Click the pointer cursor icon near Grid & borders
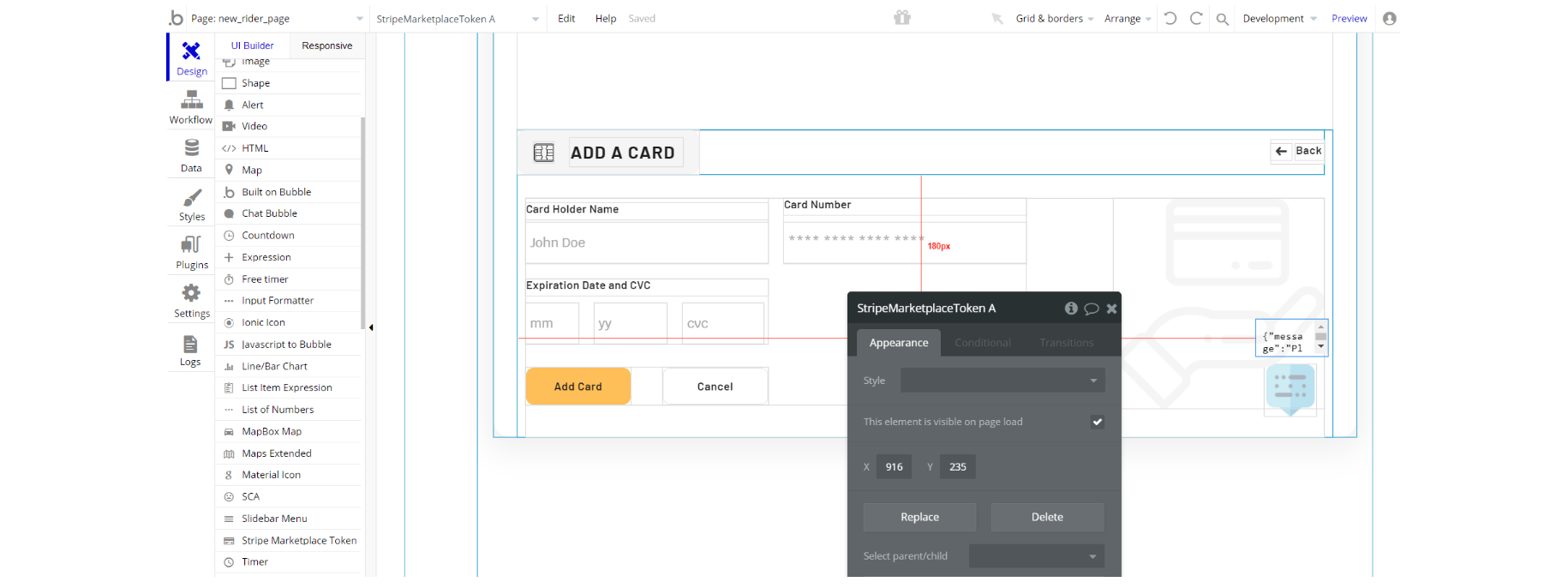This screenshot has width=1568, height=588. (997, 18)
